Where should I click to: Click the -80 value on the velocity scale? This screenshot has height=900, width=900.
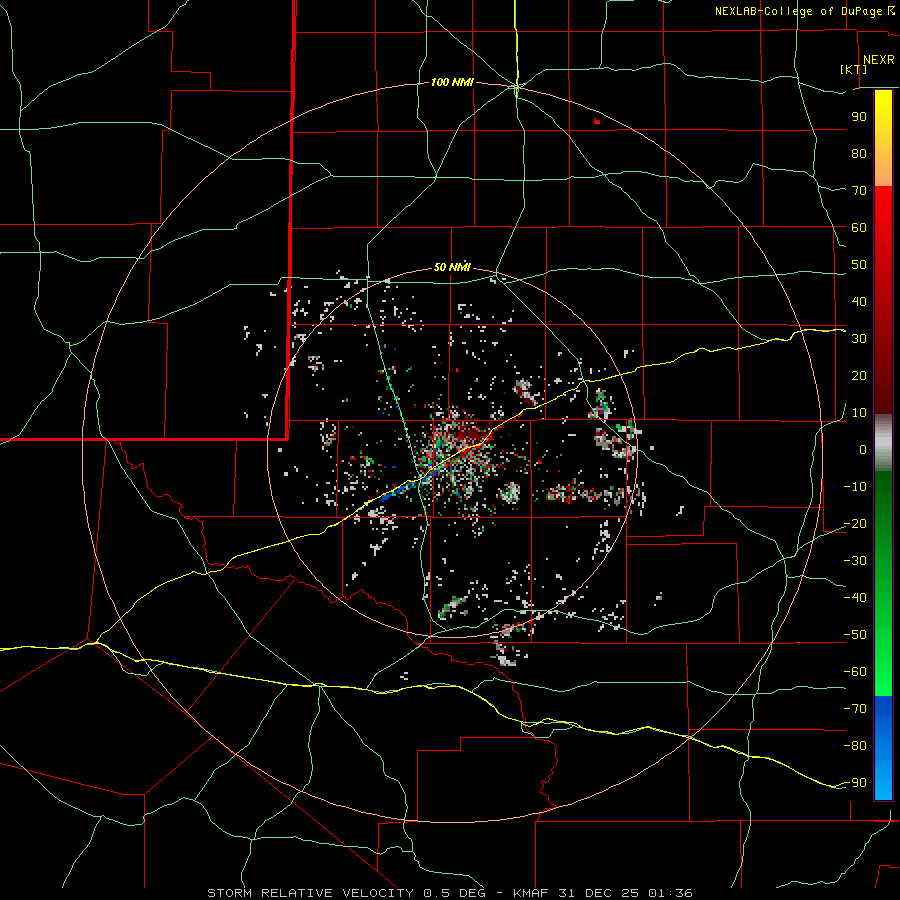tap(855, 746)
